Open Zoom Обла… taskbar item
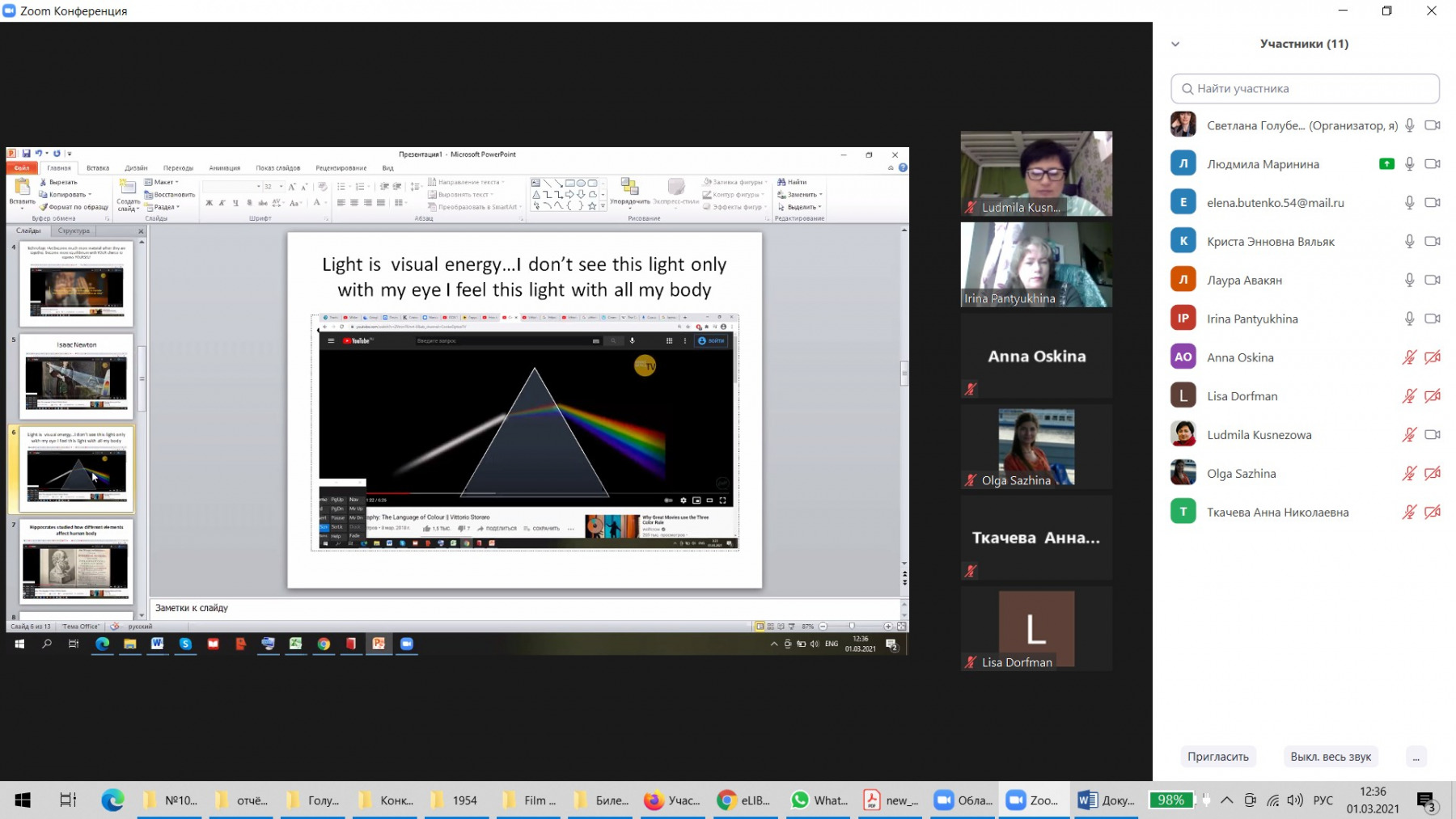 tap(963, 800)
